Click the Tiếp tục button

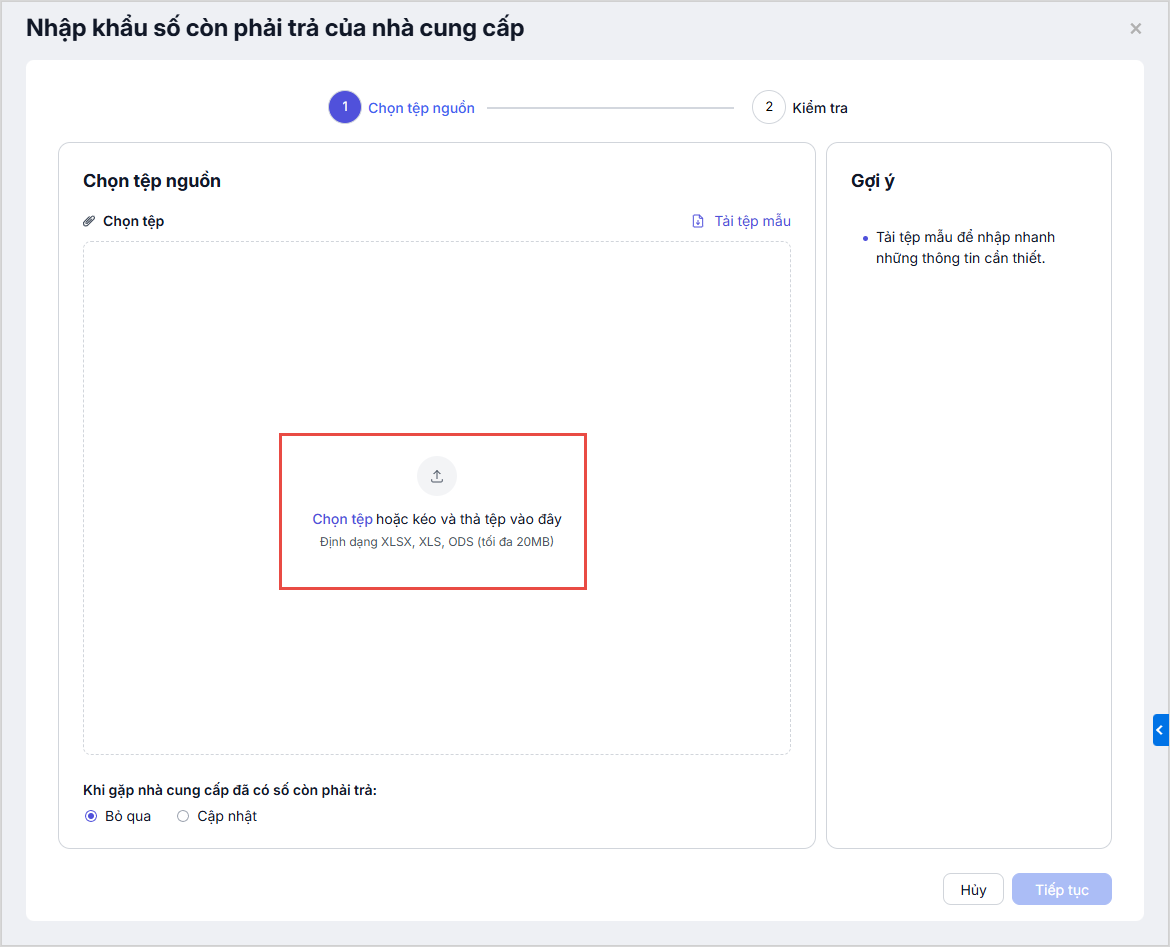coord(1061,889)
